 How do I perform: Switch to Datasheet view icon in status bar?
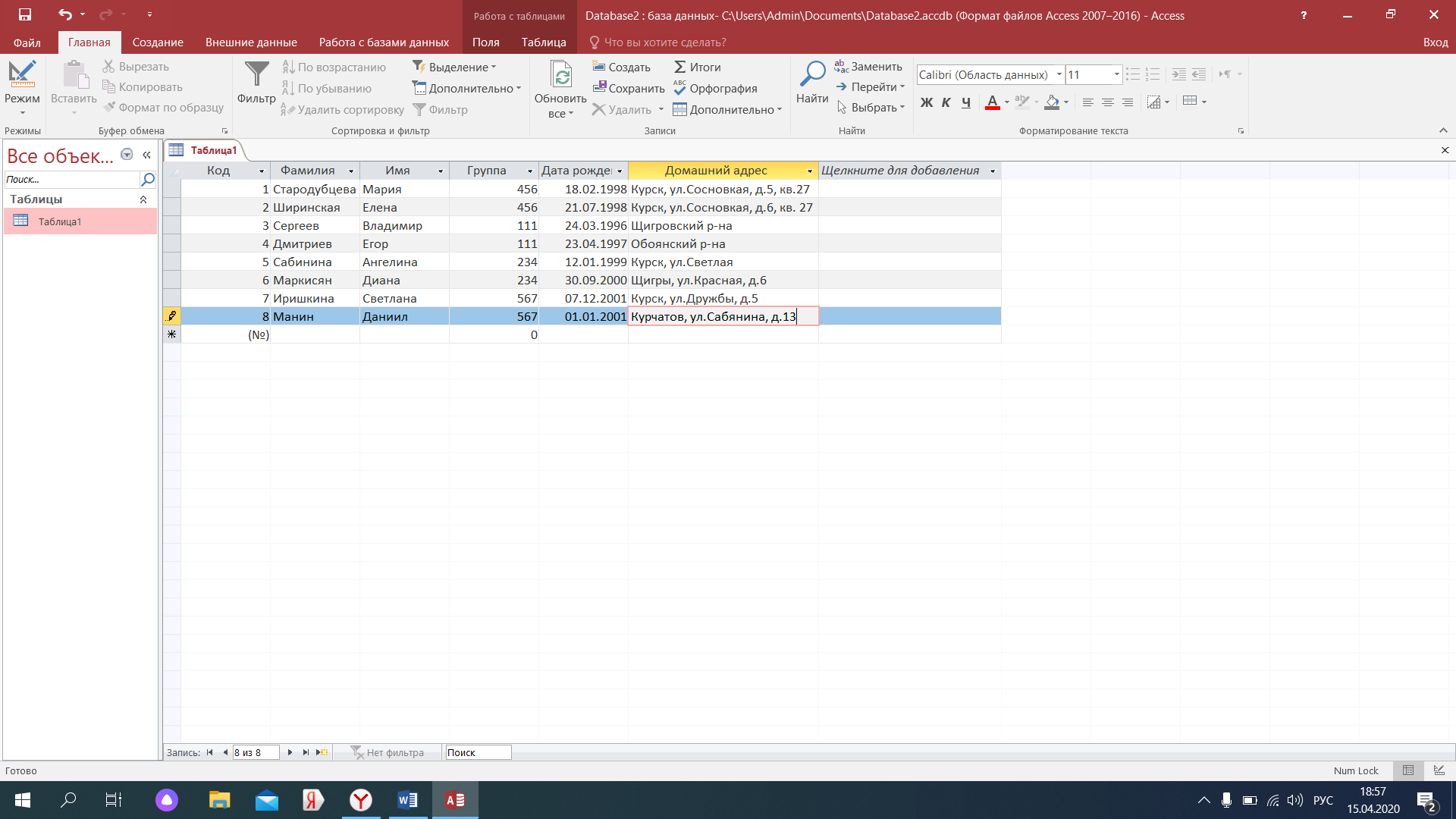tap(1408, 770)
